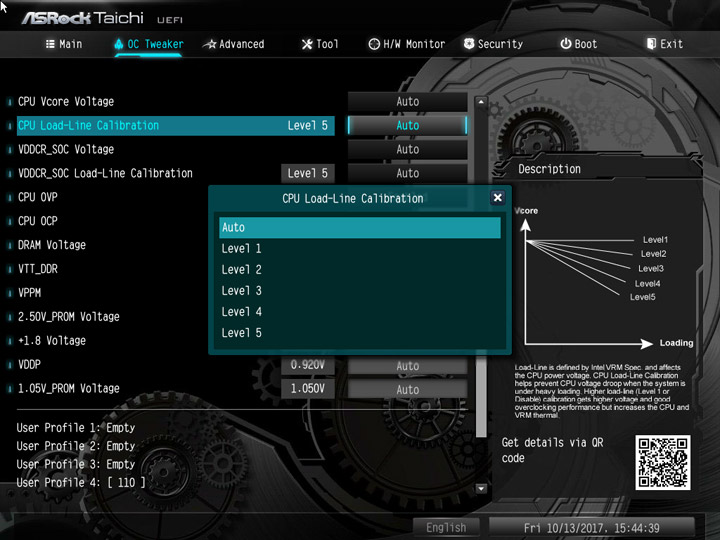Image resolution: width=720 pixels, height=540 pixels.
Task: Close the CPU Load-Line Calibration popup
Action: (x=497, y=198)
